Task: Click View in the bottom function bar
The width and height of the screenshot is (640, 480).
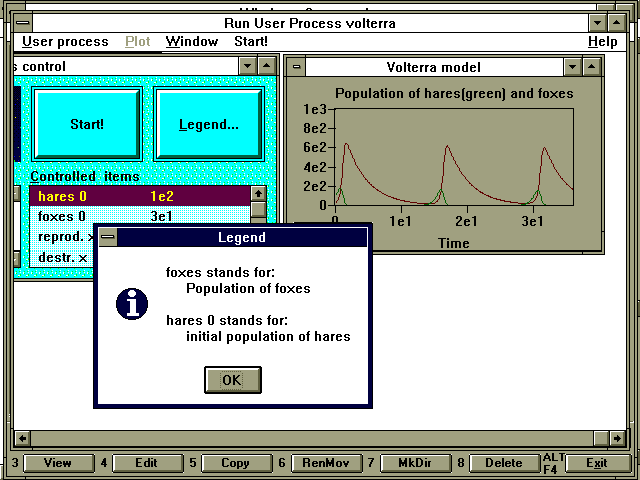Action: tap(58, 463)
